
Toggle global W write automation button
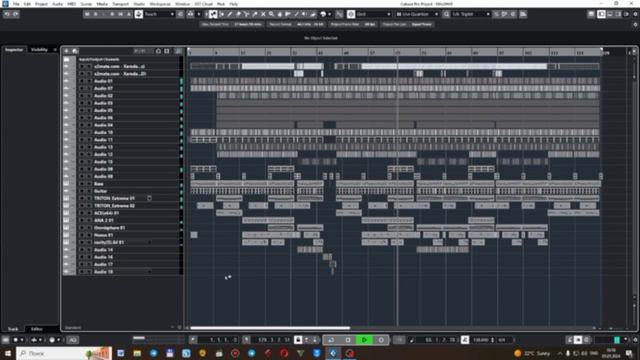[x=120, y=14]
